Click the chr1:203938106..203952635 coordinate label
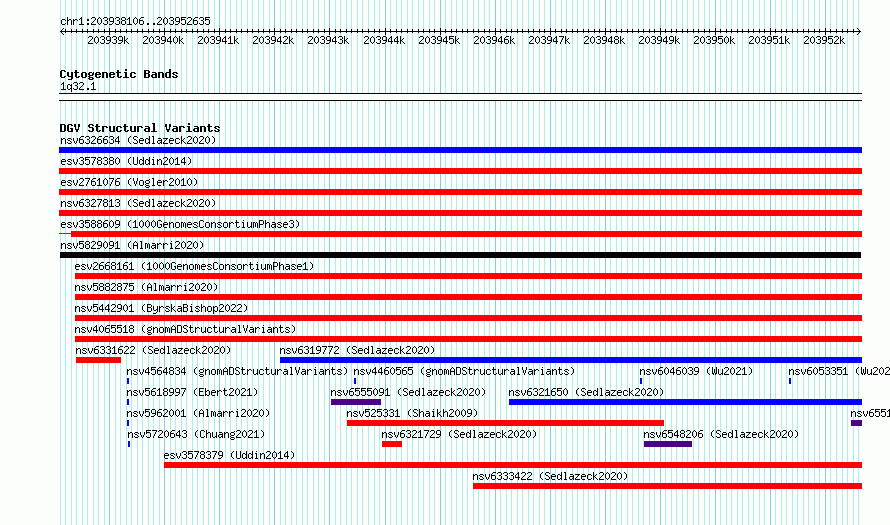The image size is (890, 525). (x=135, y=21)
